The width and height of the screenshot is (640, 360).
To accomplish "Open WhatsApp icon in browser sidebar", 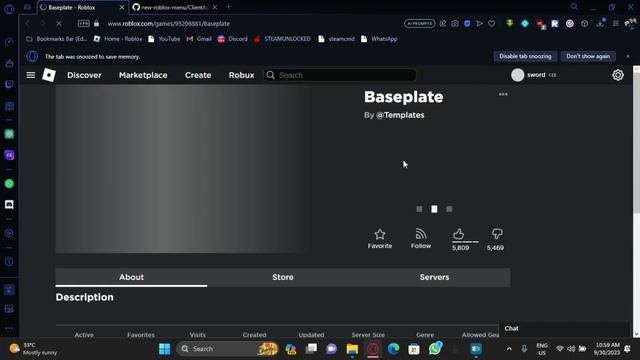I will pyautogui.click(x=9, y=184).
